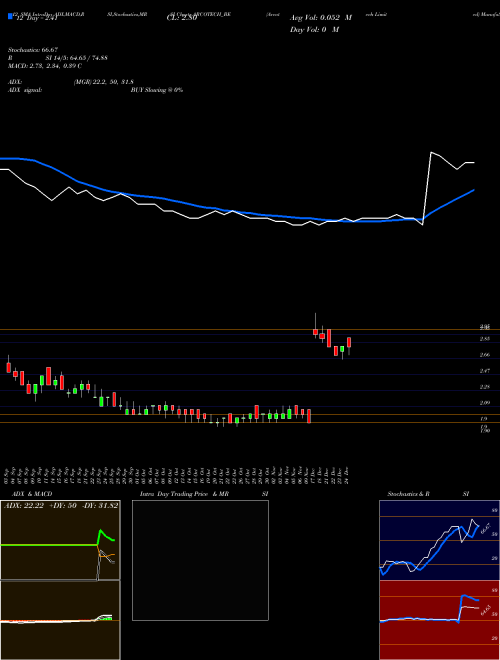The image size is (500, 660).
Task: Click 'MACD: 2.73, 2.34, 0.39 C' line
Action: click(x=45, y=66)
